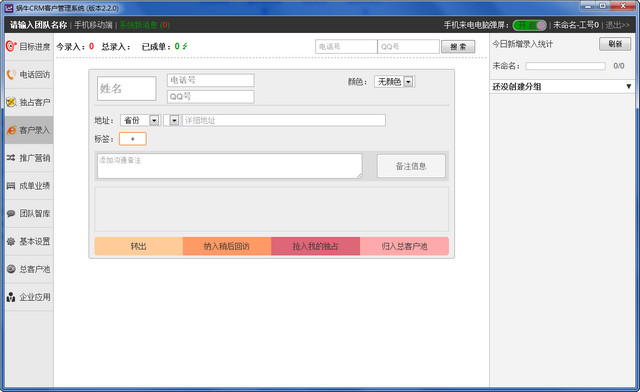Click the 总录入 label
Viewport: 640px width, 392px height.
pyautogui.click(x=116, y=47)
